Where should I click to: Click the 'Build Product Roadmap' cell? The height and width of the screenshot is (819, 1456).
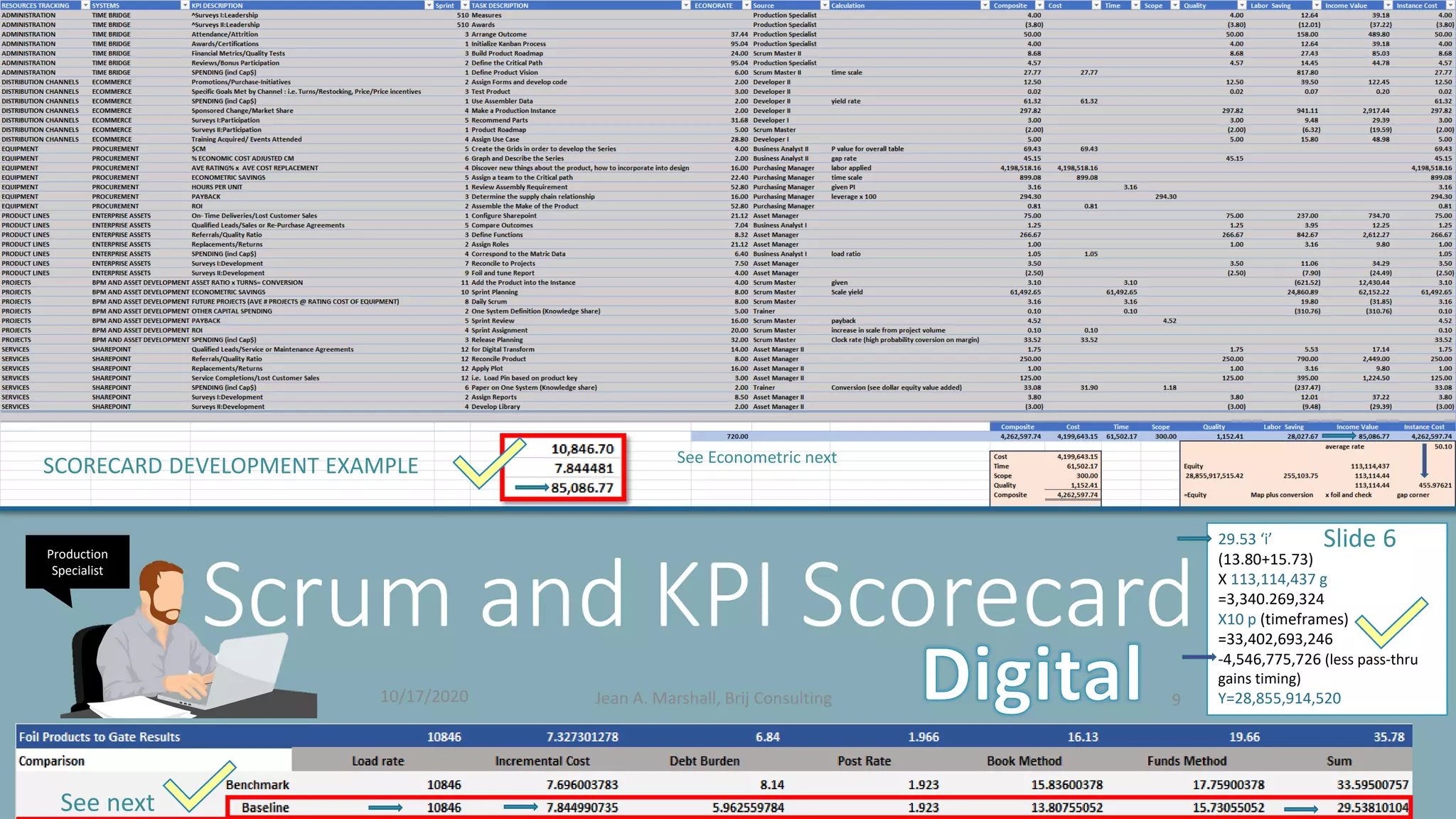(507, 53)
